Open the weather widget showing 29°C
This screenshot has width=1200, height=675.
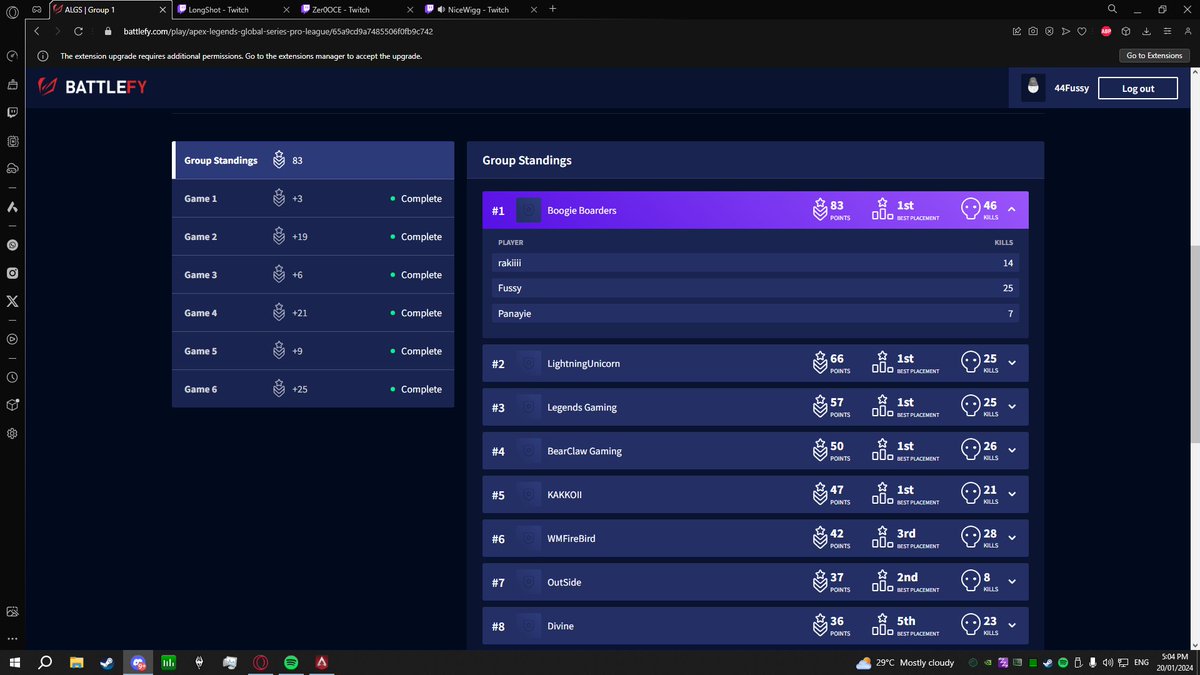[x=905, y=662]
